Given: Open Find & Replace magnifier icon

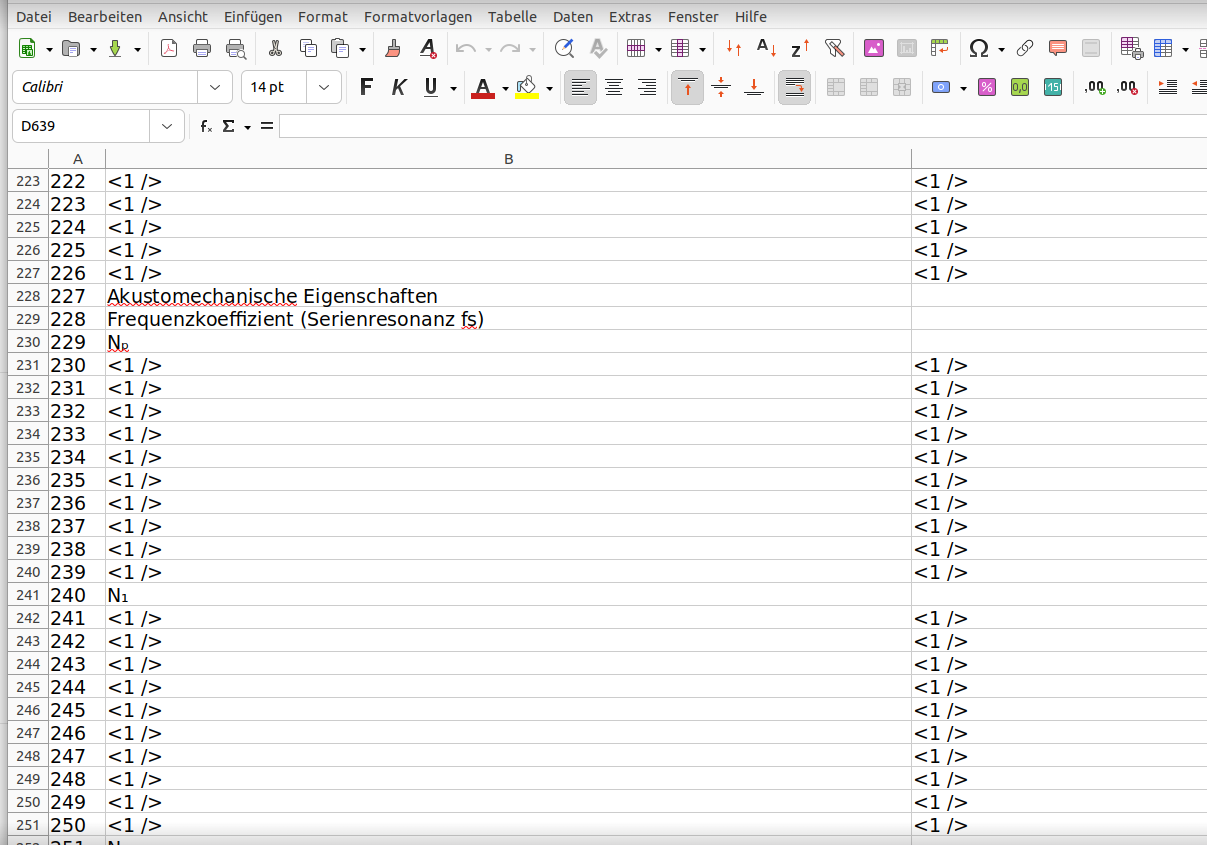Looking at the screenshot, I should coord(564,48).
